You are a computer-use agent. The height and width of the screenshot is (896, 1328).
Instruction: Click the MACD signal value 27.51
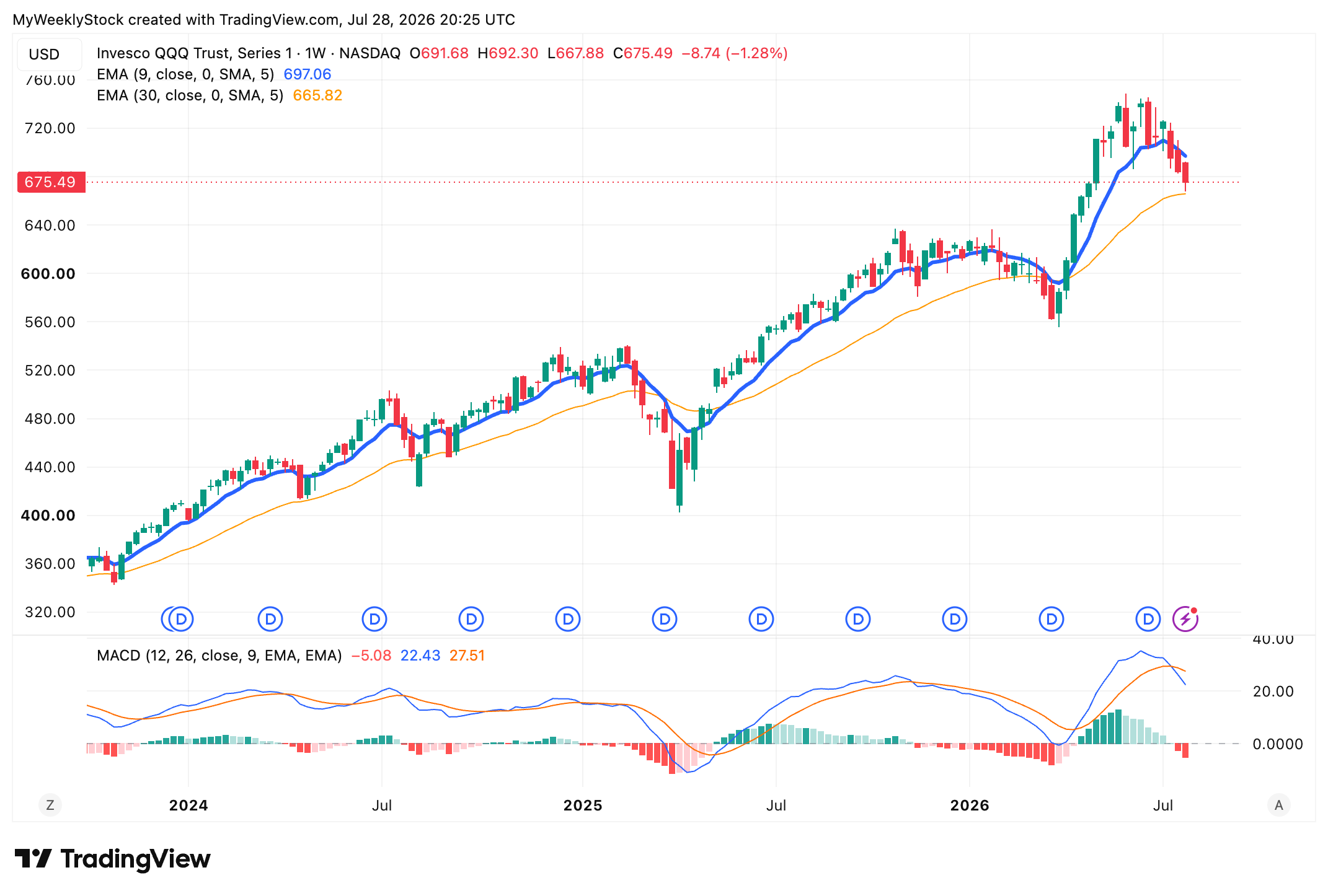[467, 656]
